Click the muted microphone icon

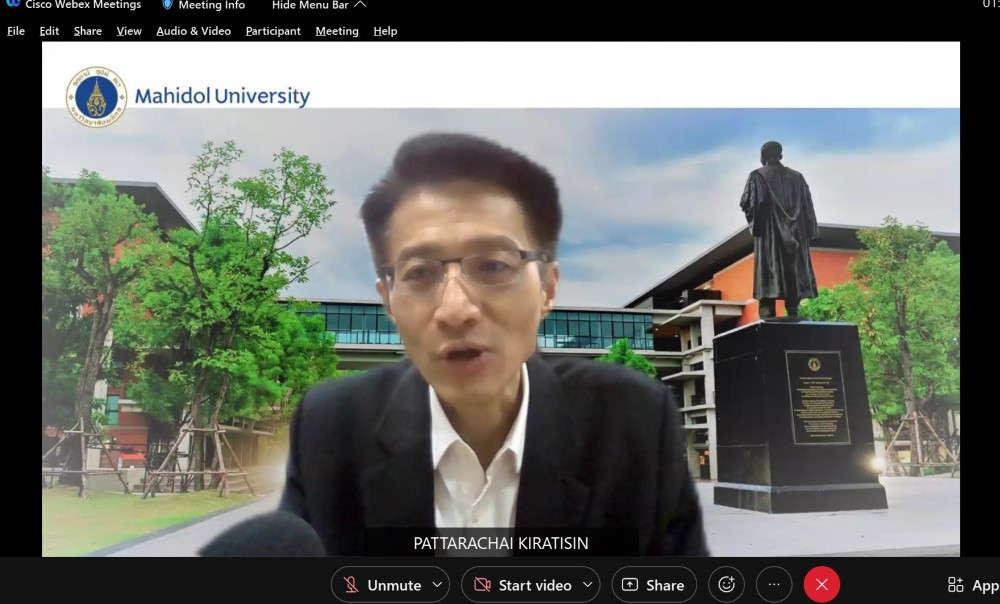coord(351,585)
